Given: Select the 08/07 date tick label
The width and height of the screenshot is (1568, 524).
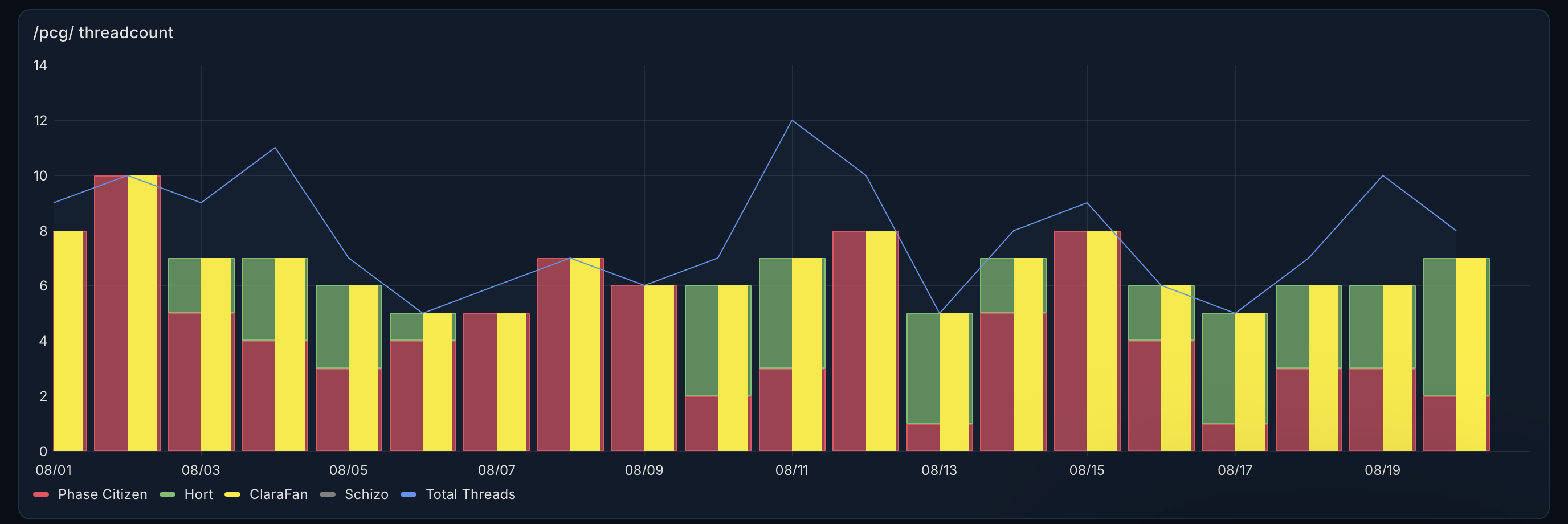Looking at the screenshot, I should pyautogui.click(x=497, y=470).
